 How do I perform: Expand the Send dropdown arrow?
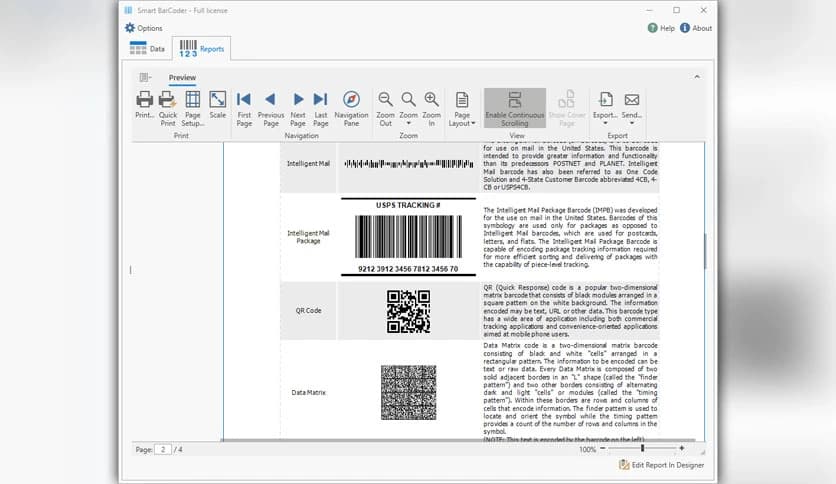(x=632, y=124)
